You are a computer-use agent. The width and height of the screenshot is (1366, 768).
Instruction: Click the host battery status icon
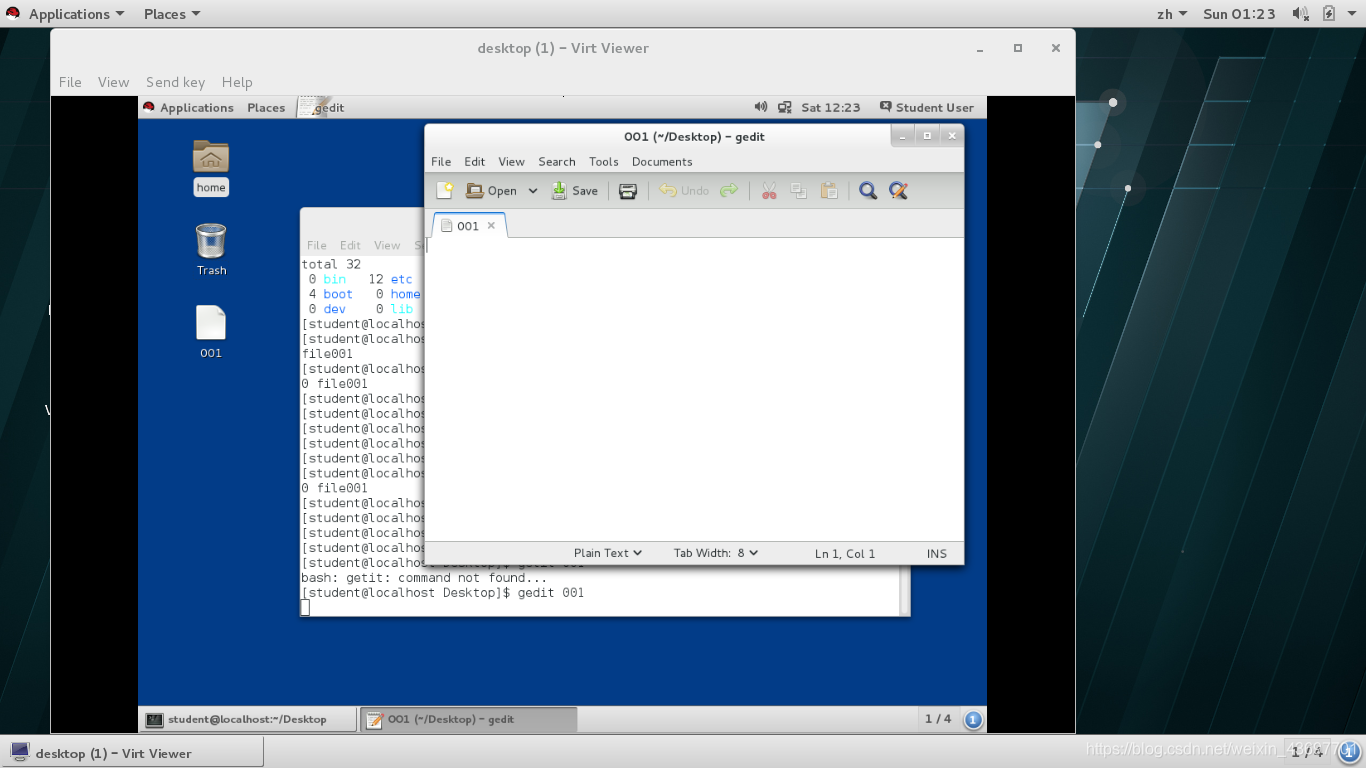pyautogui.click(x=1329, y=14)
